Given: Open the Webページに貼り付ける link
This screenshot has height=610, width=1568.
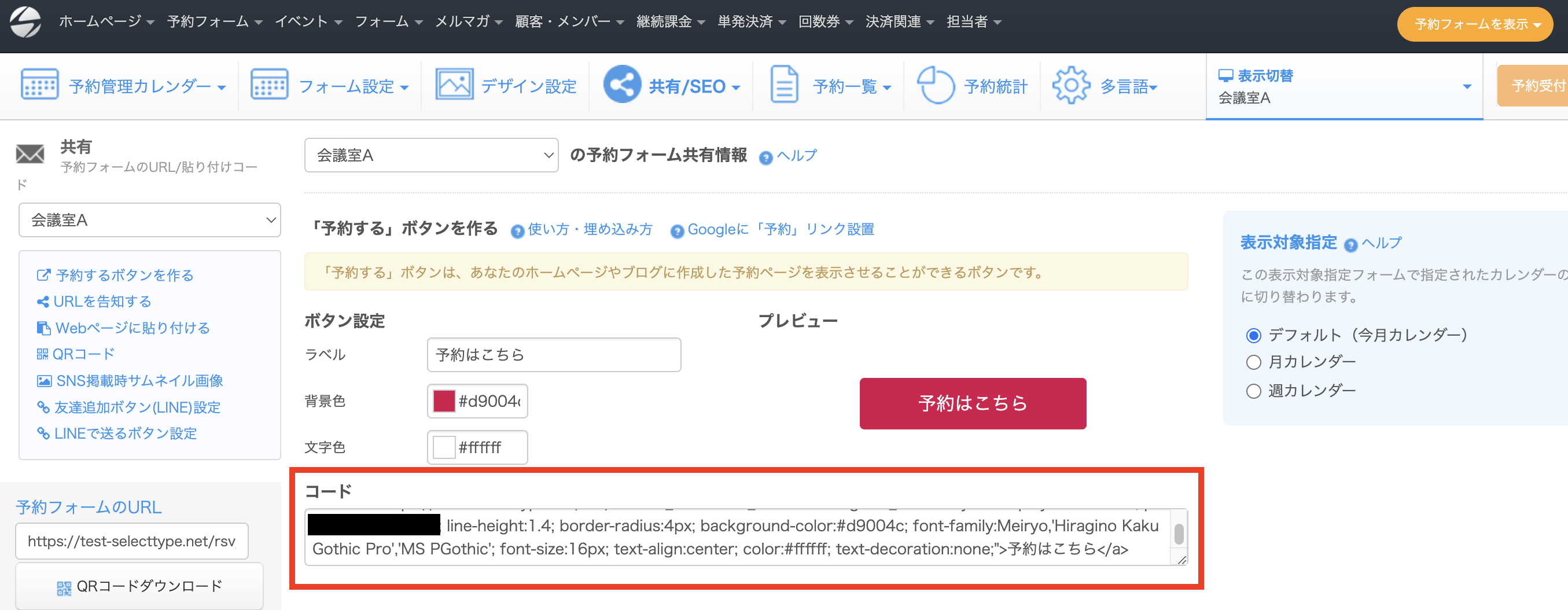Looking at the screenshot, I should pyautogui.click(x=132, y=328).
